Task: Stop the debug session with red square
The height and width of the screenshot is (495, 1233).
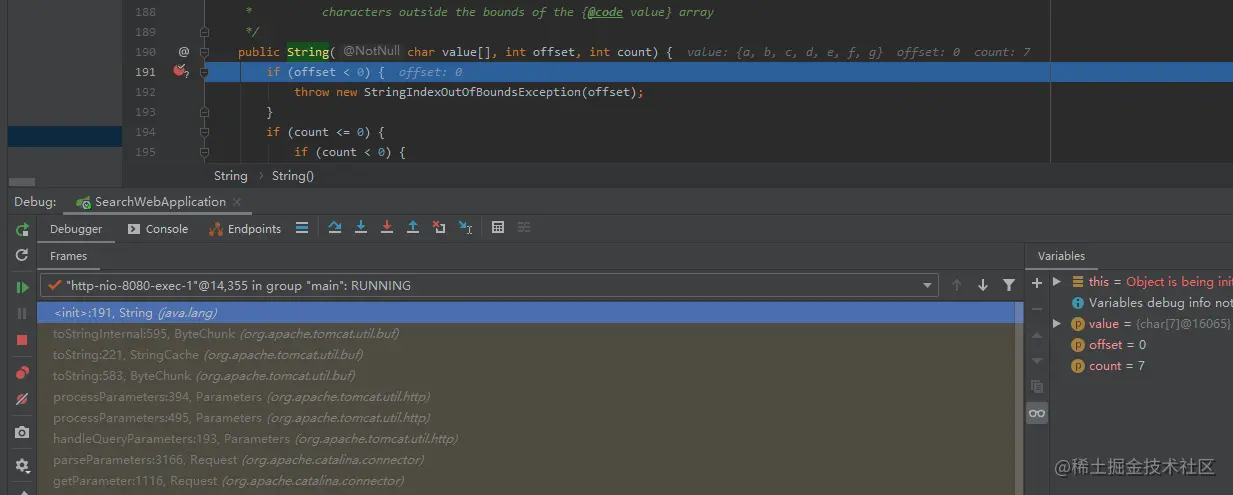Action: click(22, 341)
